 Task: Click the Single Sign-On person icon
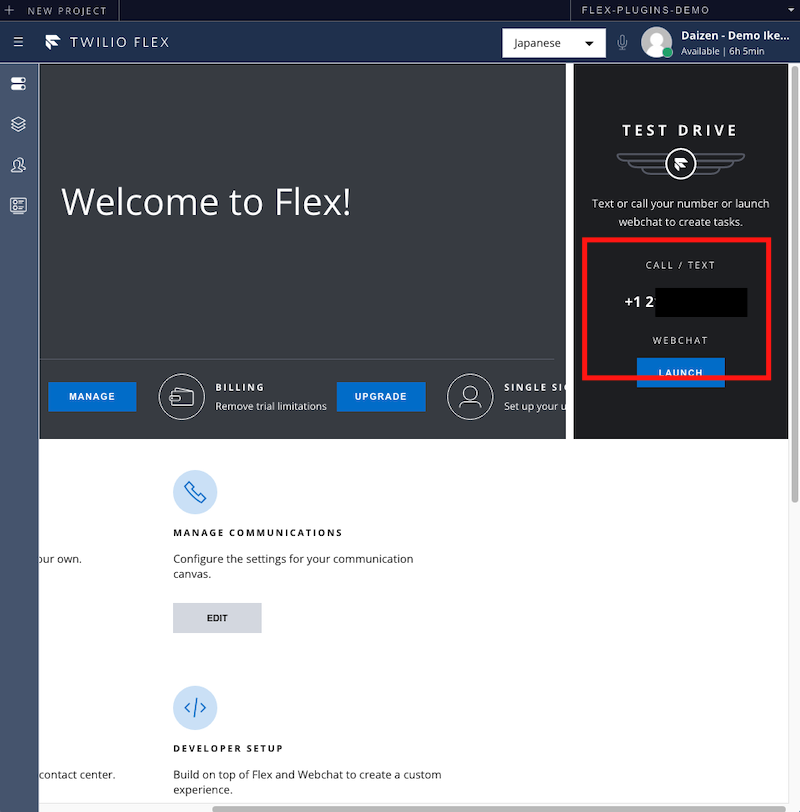point(470,397)
